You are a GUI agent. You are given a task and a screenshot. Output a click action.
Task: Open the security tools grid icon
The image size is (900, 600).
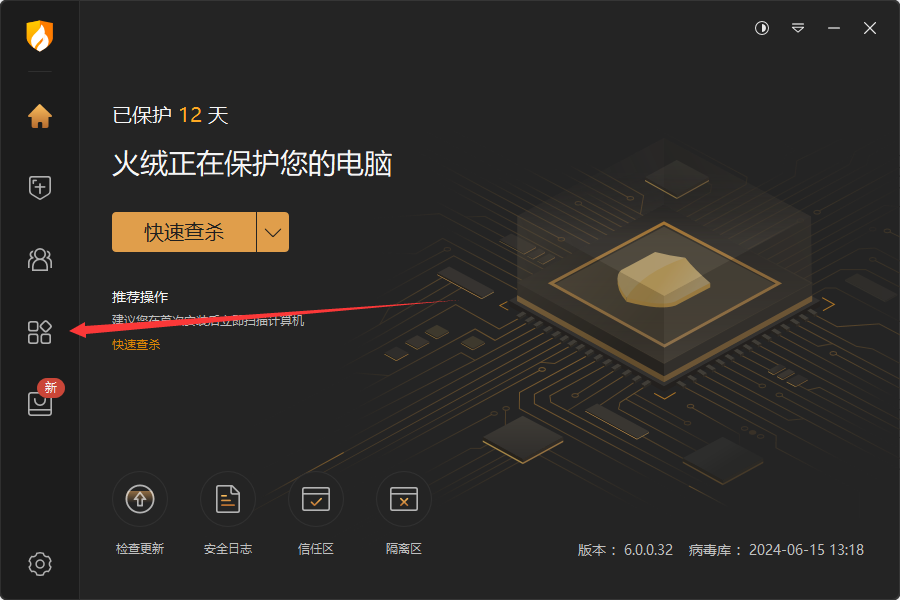click(40, 332)
